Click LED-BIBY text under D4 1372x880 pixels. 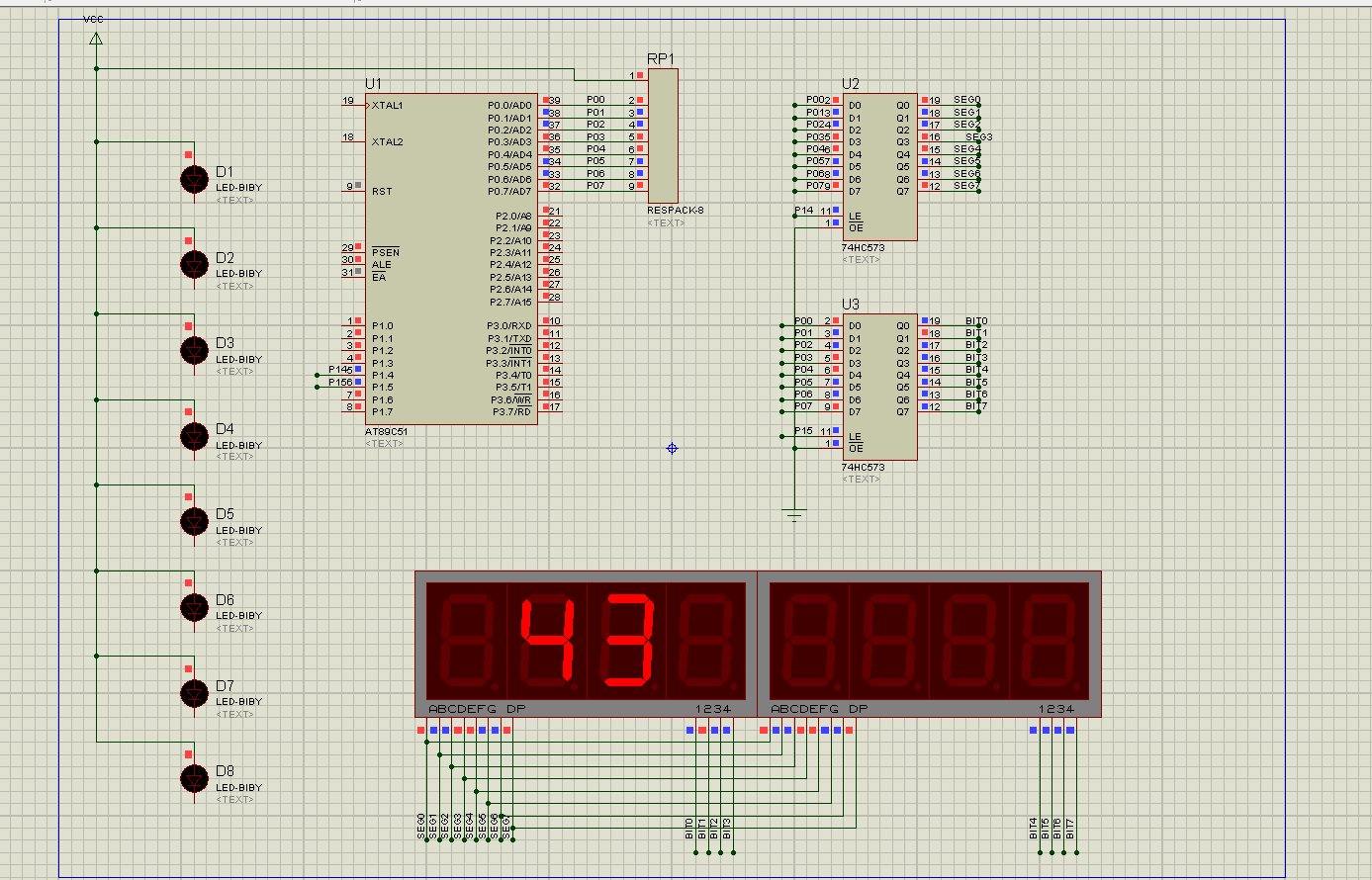[x=239, y=445]
